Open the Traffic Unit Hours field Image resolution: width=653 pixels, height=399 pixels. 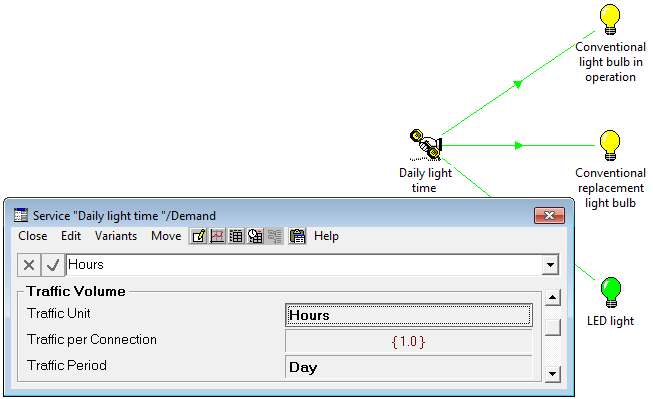(409, 315)
